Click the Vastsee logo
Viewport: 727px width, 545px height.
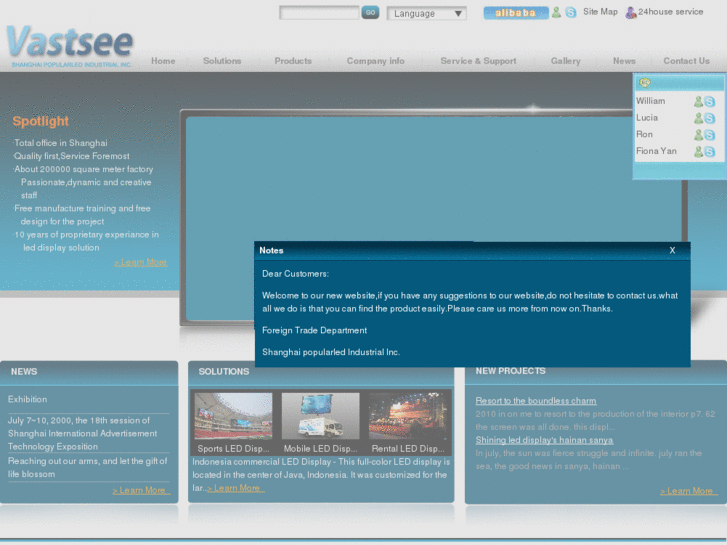tap(70, 45)
